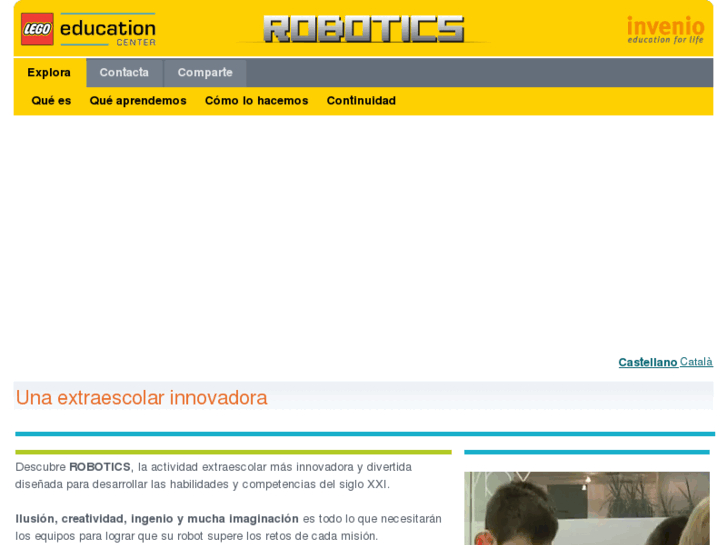Open the invenio education for life logo
727x545 pixels.
[665, 30]
